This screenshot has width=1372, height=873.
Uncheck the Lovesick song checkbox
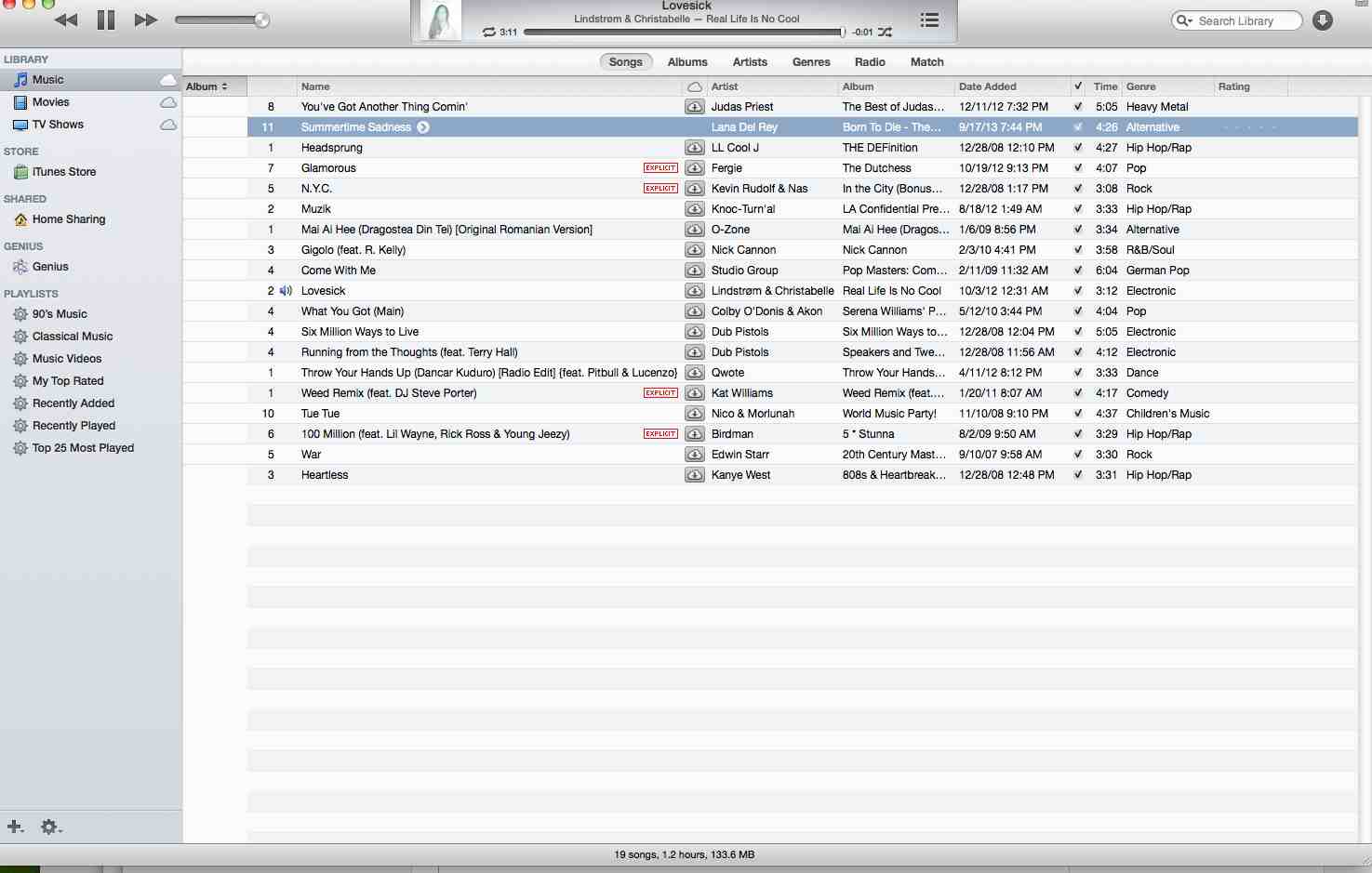[1078, 291]
